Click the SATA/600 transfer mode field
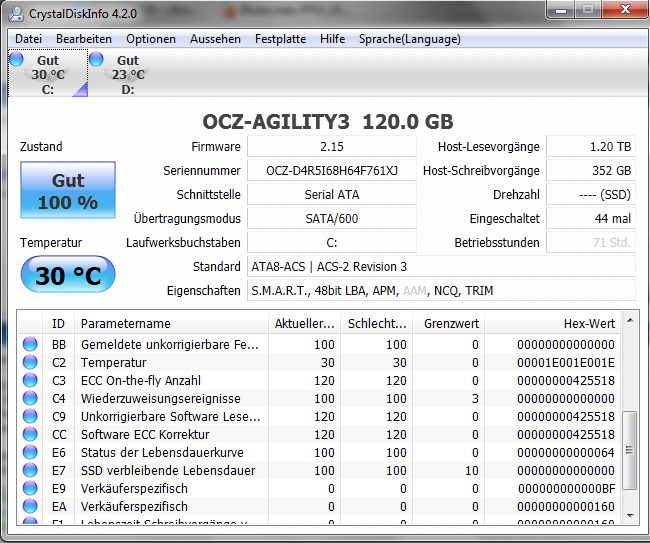The height and width of the screenshot is (543, 650). tap(332, 218)
